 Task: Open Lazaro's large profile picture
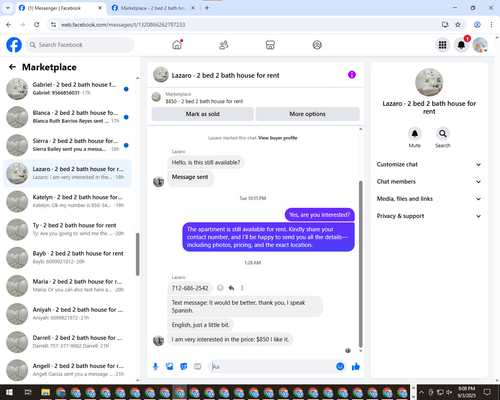[x=429, y=82]
